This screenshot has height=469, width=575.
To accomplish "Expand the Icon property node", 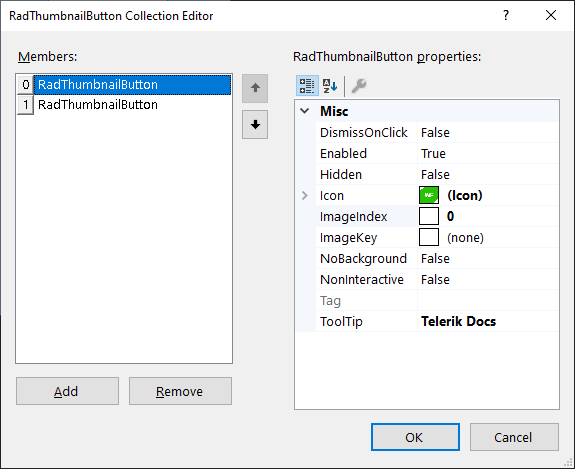I will point(305,195).
